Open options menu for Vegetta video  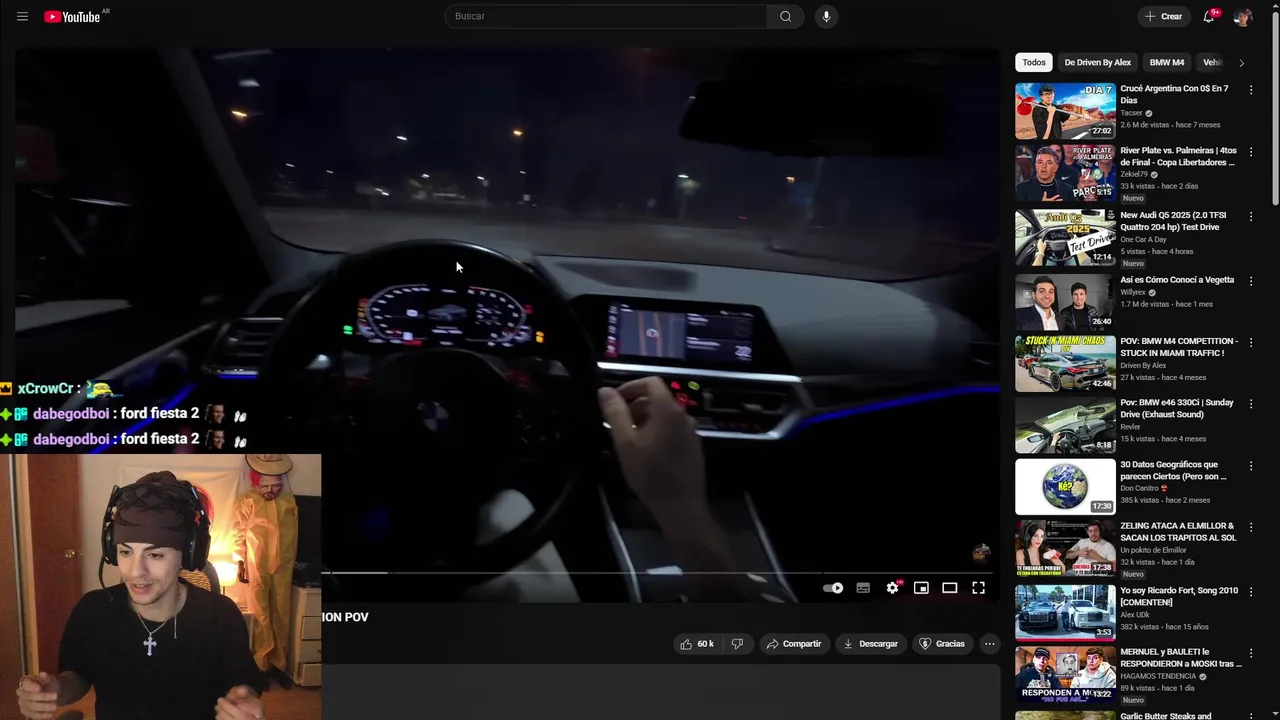1251,281
